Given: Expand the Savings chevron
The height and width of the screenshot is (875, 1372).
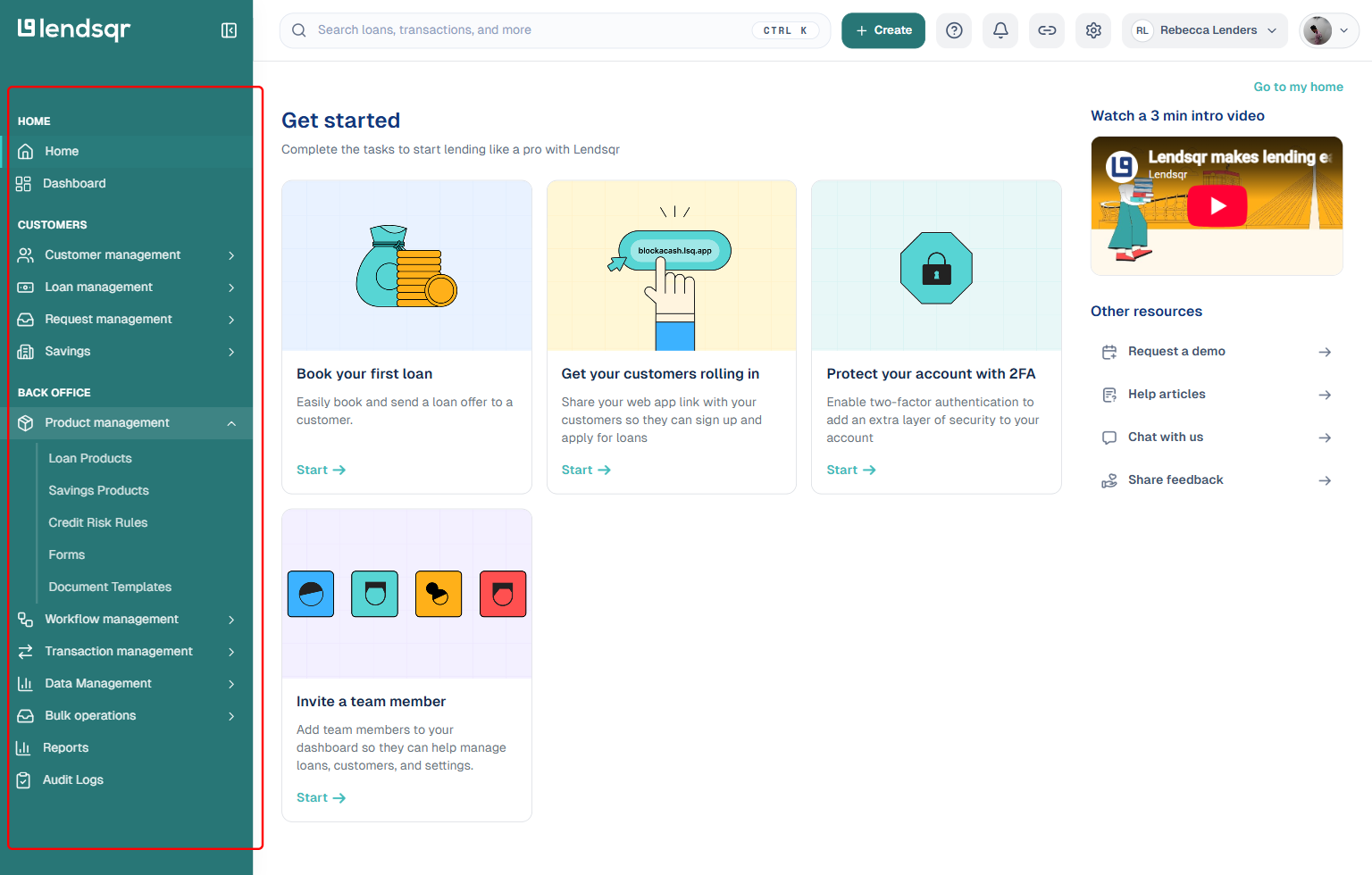Looking at the screenshot, I should (231, 352).
